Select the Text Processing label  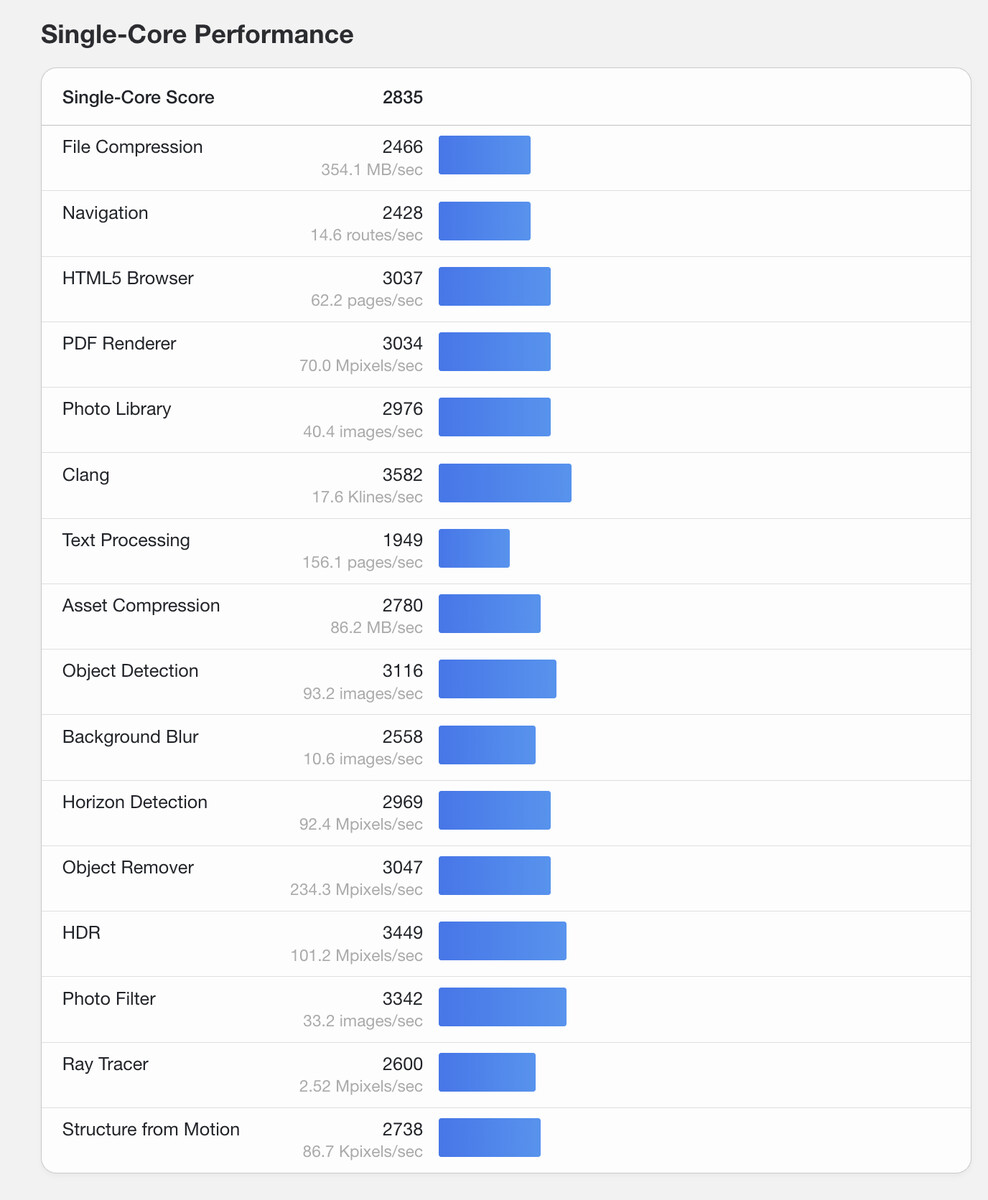coord(126,540)
